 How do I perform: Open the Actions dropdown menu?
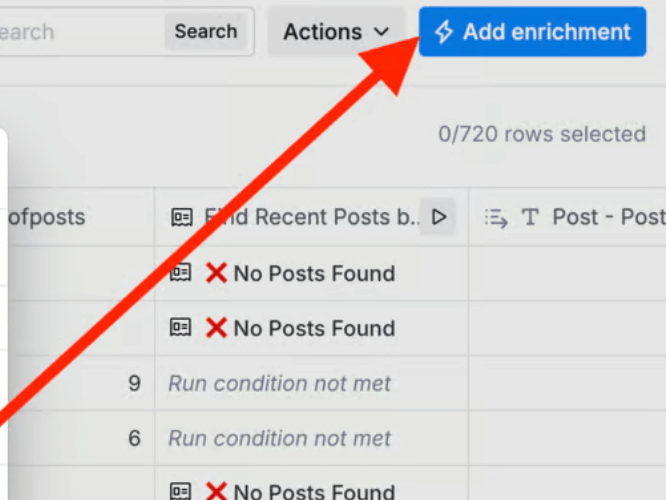click(x=336, y=32)
